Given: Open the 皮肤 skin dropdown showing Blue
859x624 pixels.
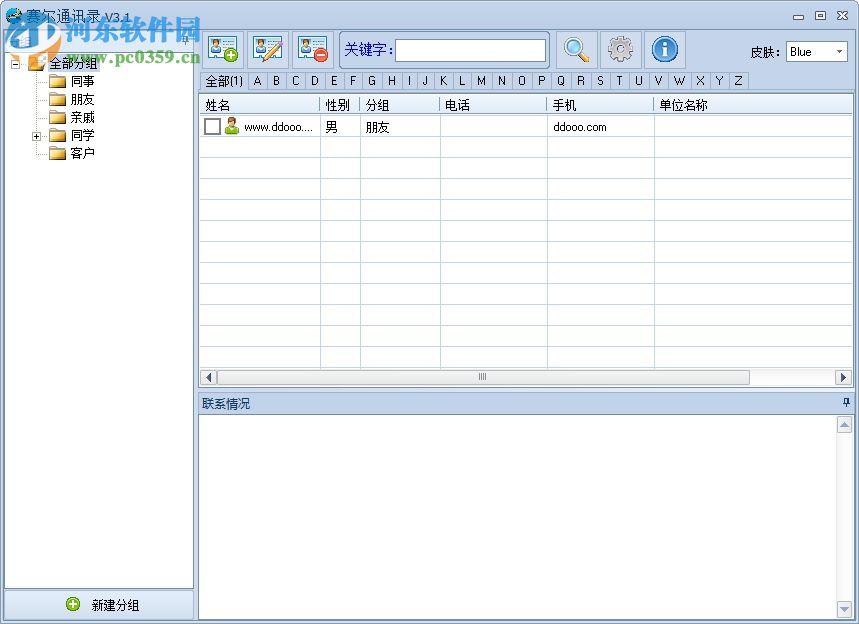Looking at the screenshot, I should [x=817, y=50].
